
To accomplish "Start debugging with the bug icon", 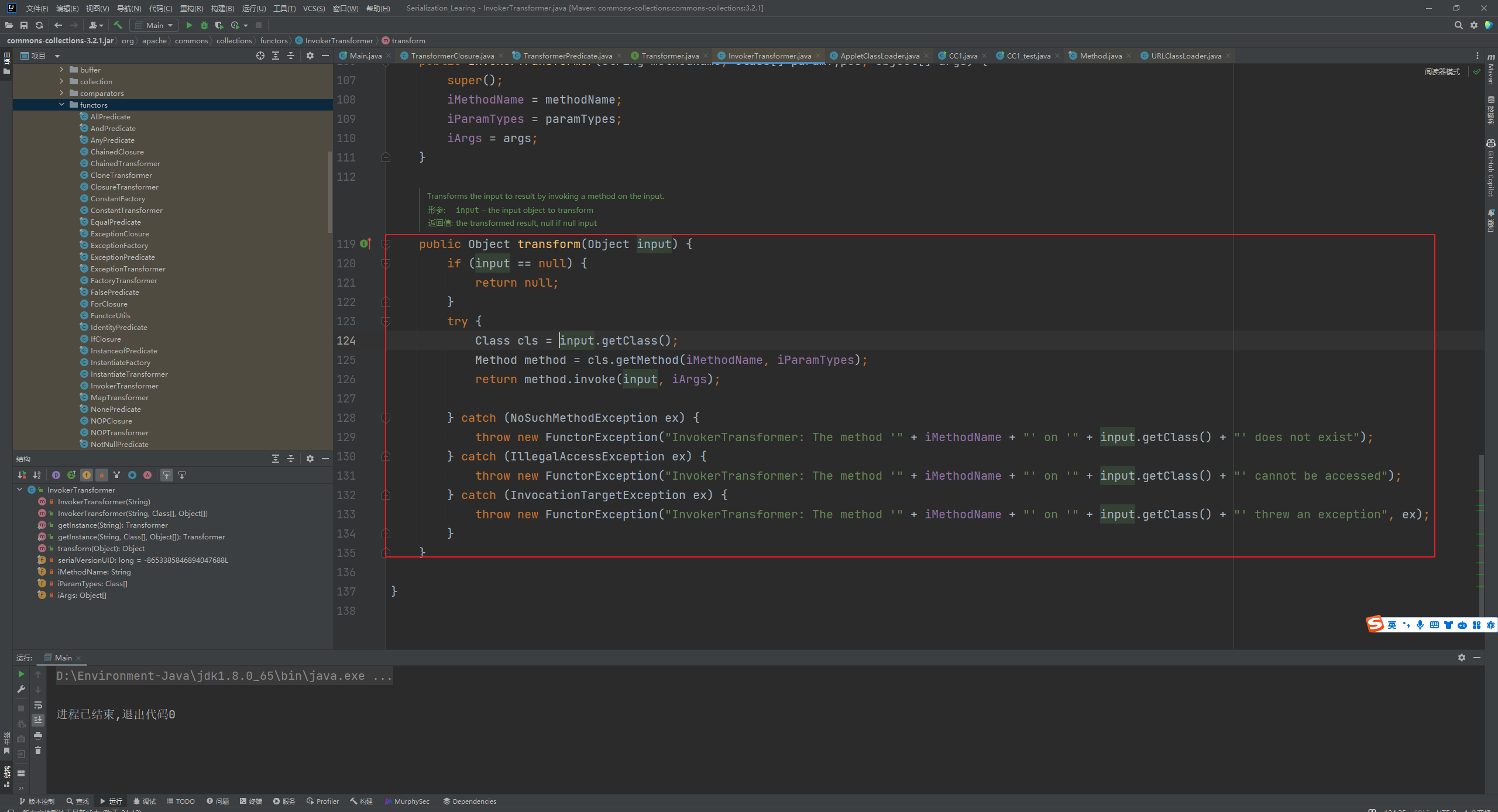I will [x=204, y=25].
